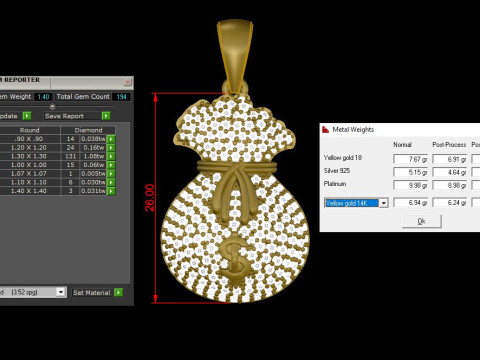Click Silver 925 post-process 4.64 gr field

tap(450, 172)
